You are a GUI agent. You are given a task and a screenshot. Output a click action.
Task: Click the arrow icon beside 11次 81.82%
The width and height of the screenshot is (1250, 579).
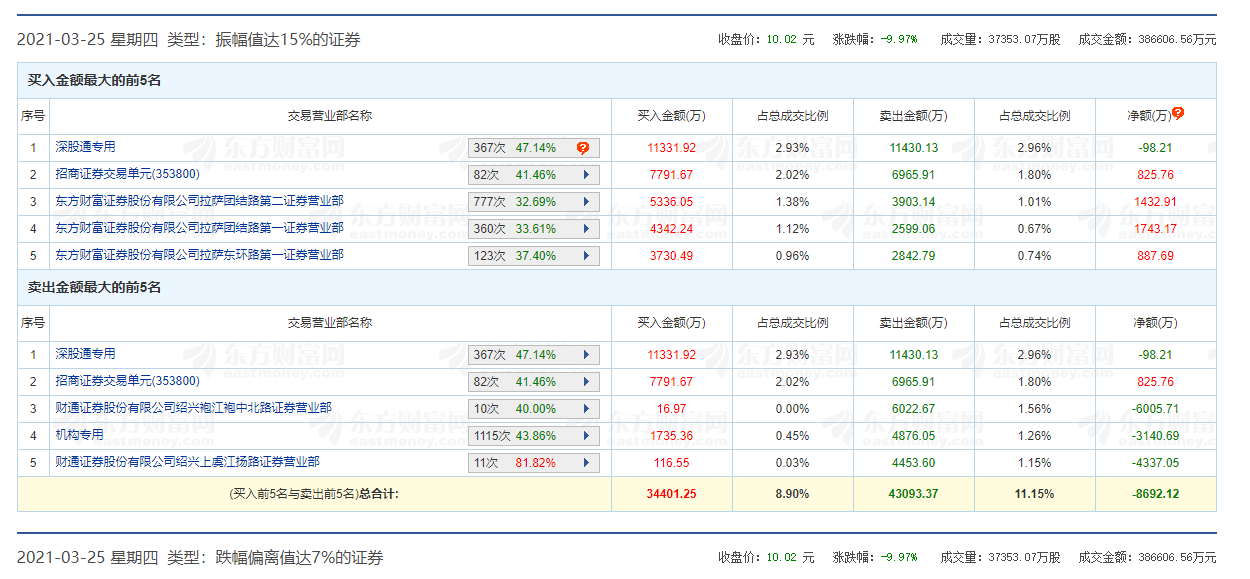[586, 463]
